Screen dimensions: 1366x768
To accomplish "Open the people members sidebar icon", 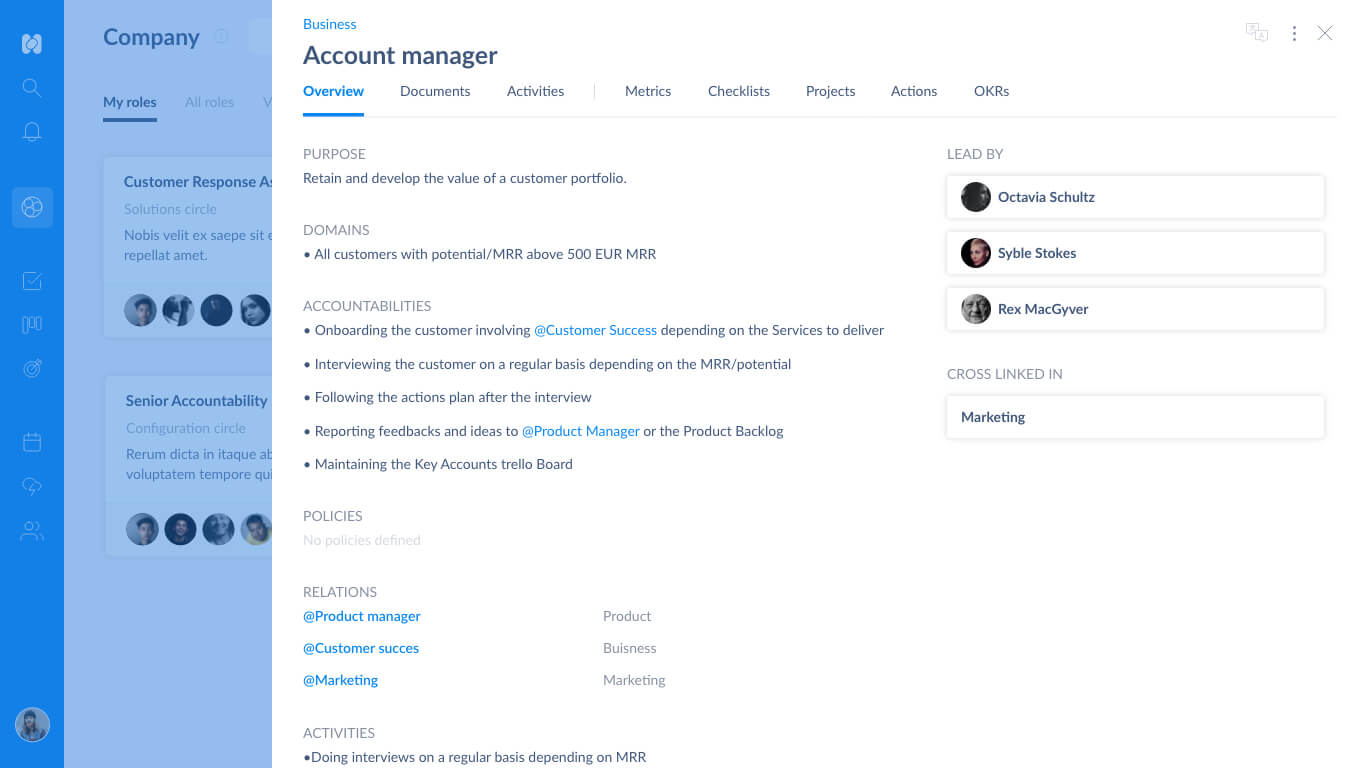I will click(32, 531).
